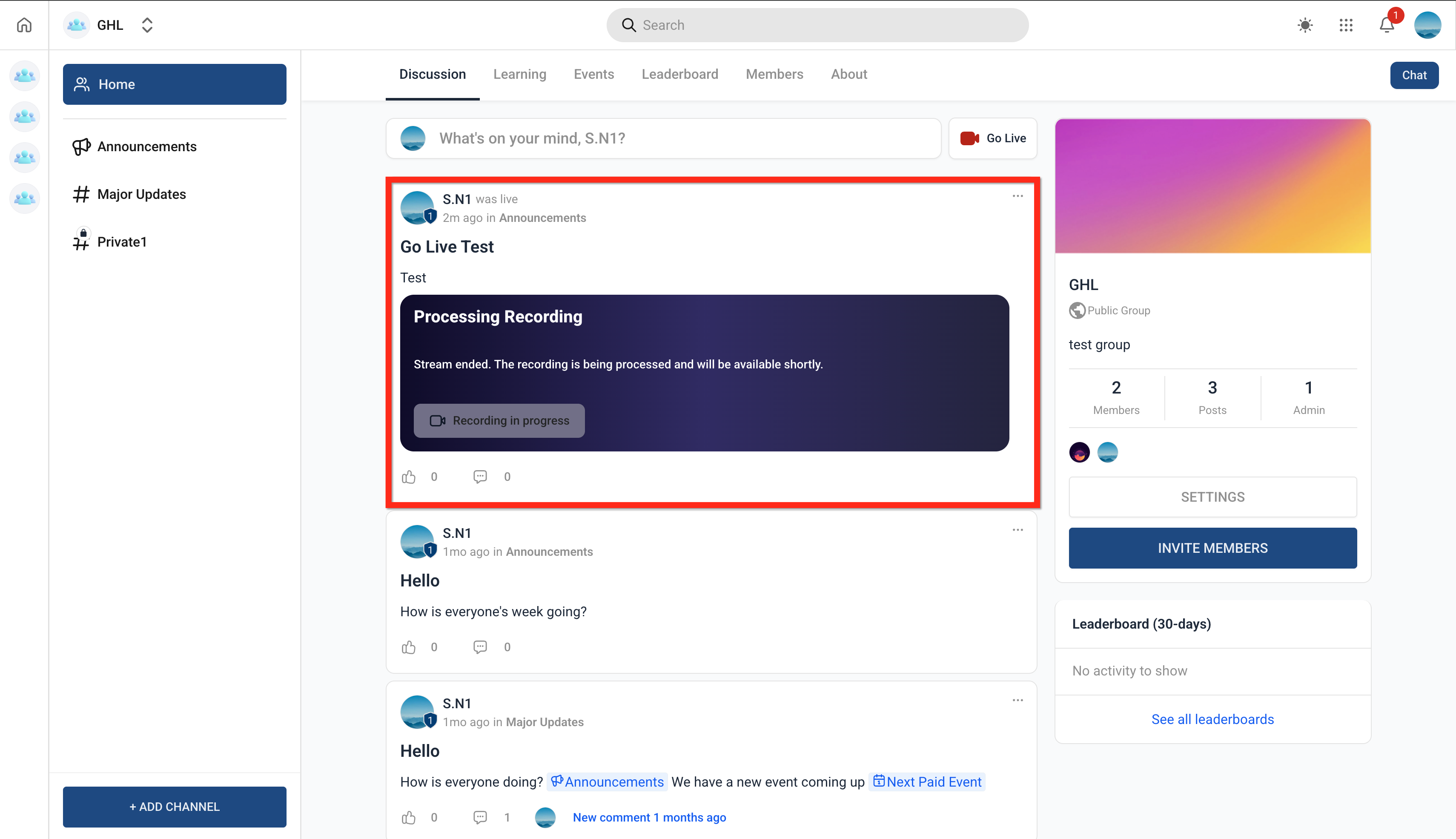Open the options menu on the Go Live Test post
Image resolution: width=1456 pixels, height=839 pixels.
tap(1017, 196)
